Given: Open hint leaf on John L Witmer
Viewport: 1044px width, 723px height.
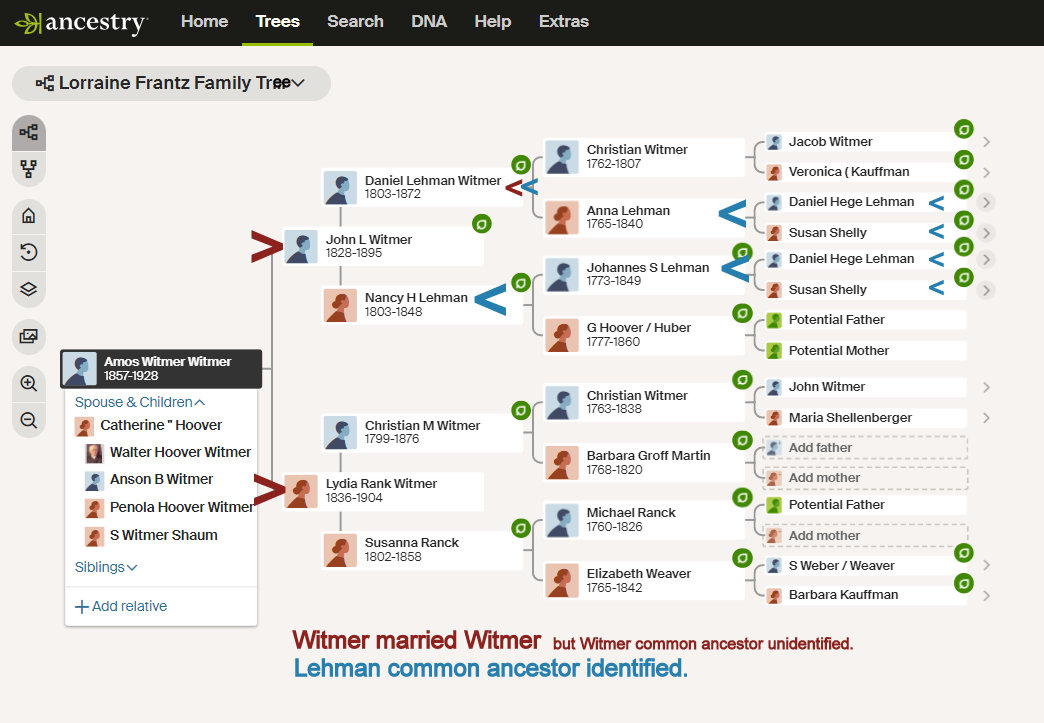Looking at the screenshot, I should [x=481, y=224].
